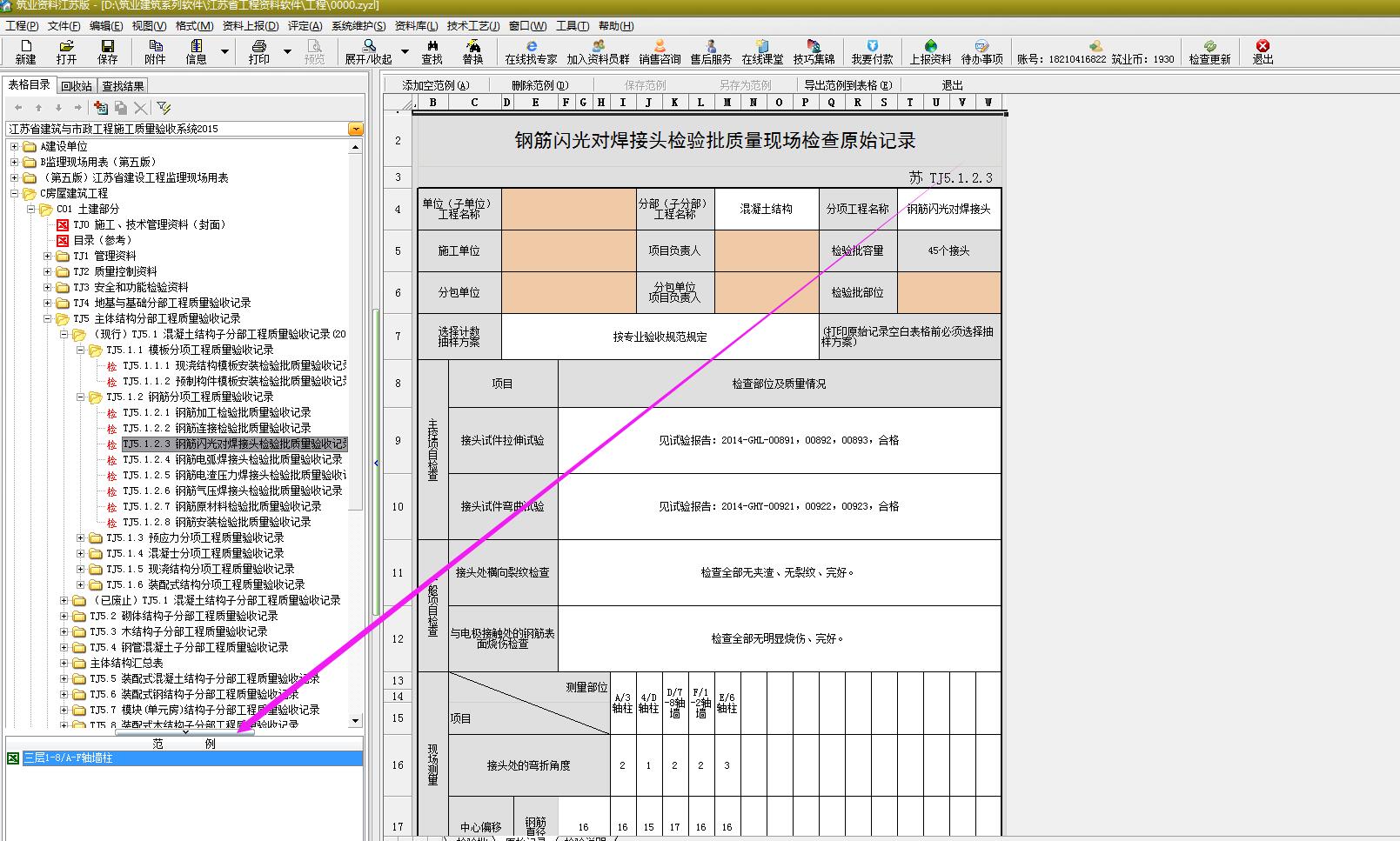Click the 导出范例到表格(E) button
Viewport: 1400px width, 841px height.
pos(847,85)
